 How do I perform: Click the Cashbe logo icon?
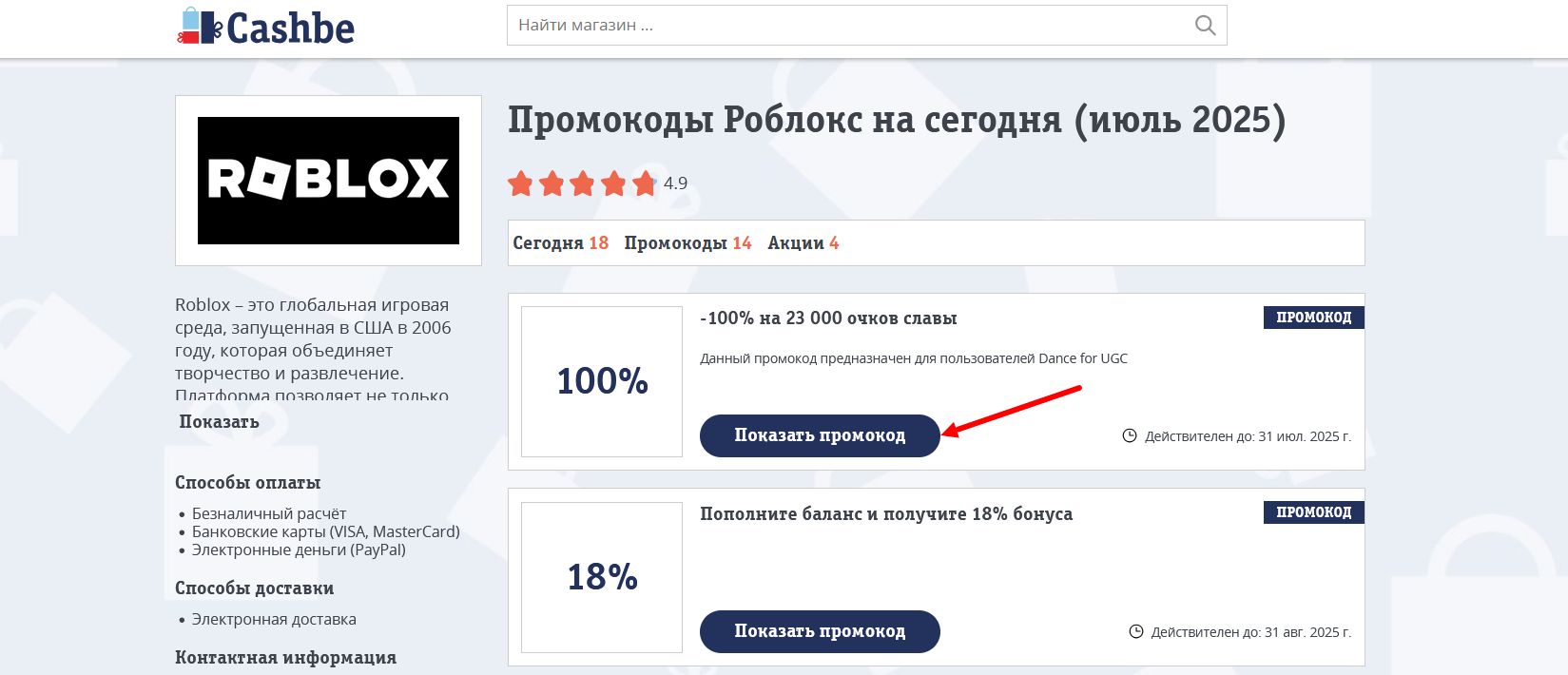[x=266, y=27]
